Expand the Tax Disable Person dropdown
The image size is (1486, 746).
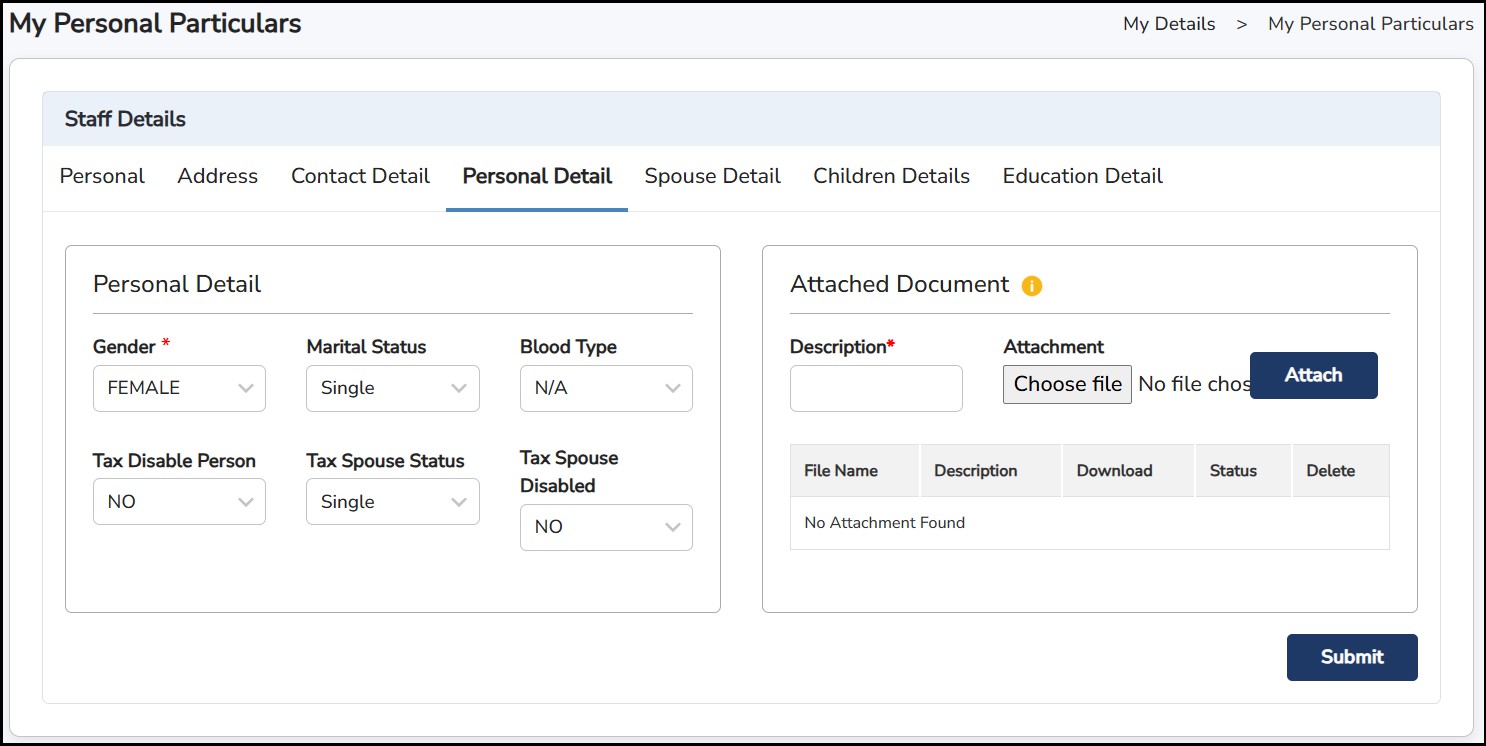click(179, 501)
